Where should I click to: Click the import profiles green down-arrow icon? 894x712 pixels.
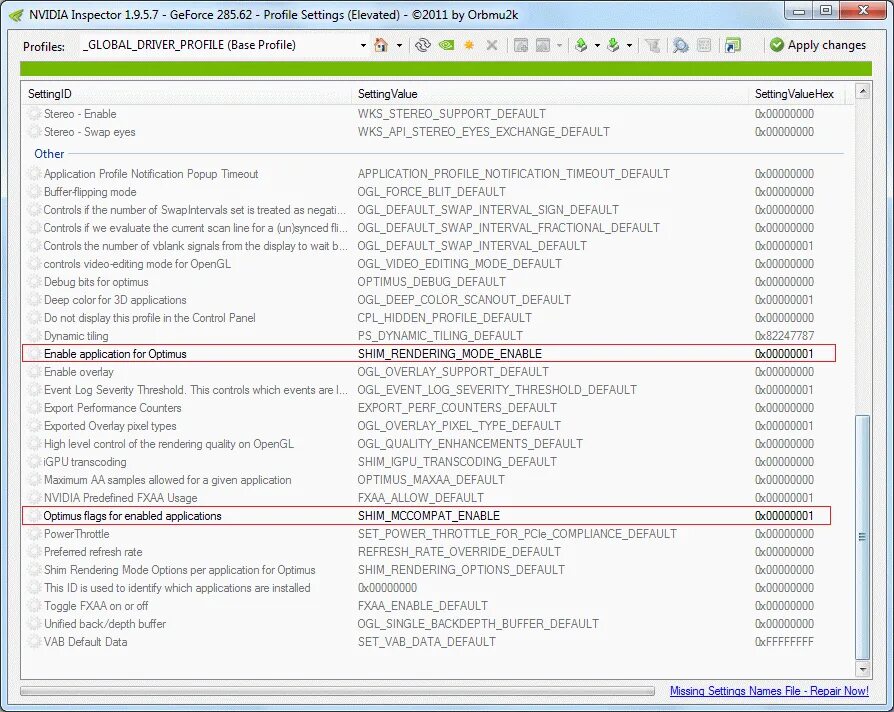(613, 45)
